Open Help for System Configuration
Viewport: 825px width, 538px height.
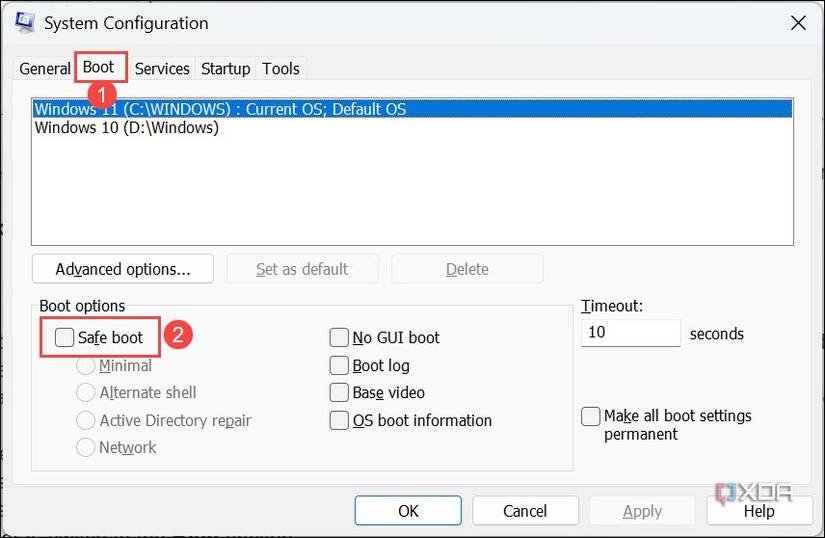click(x=759, y=511)
